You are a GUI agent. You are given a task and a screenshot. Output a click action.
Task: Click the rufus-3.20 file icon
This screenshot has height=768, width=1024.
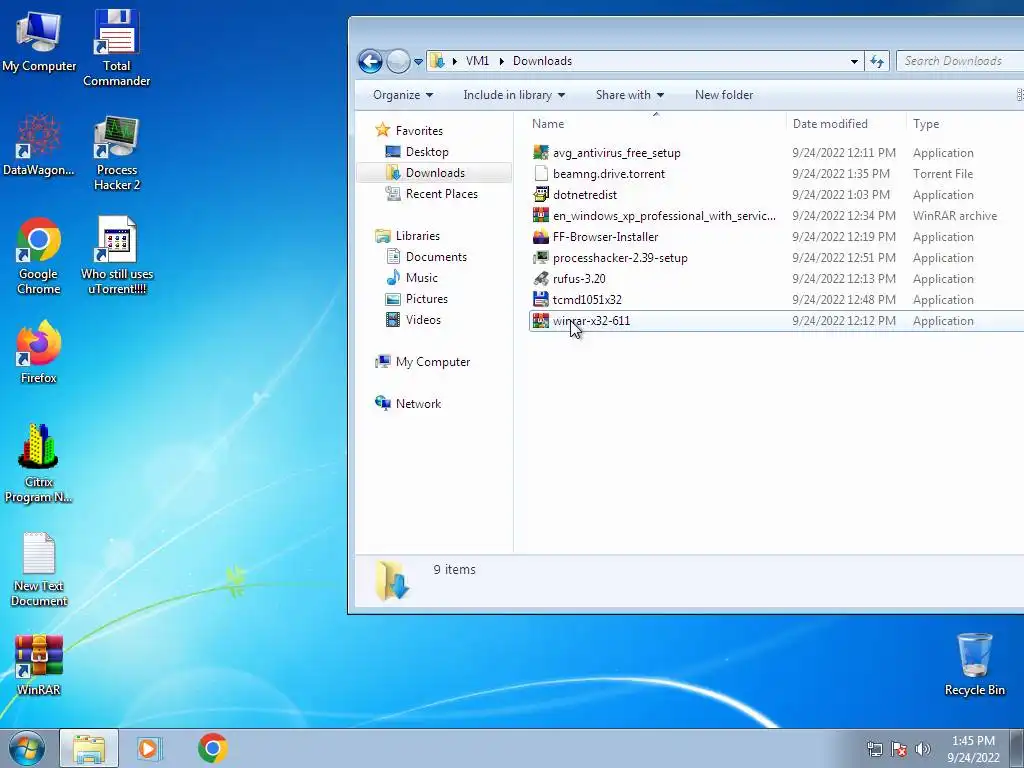541,279
